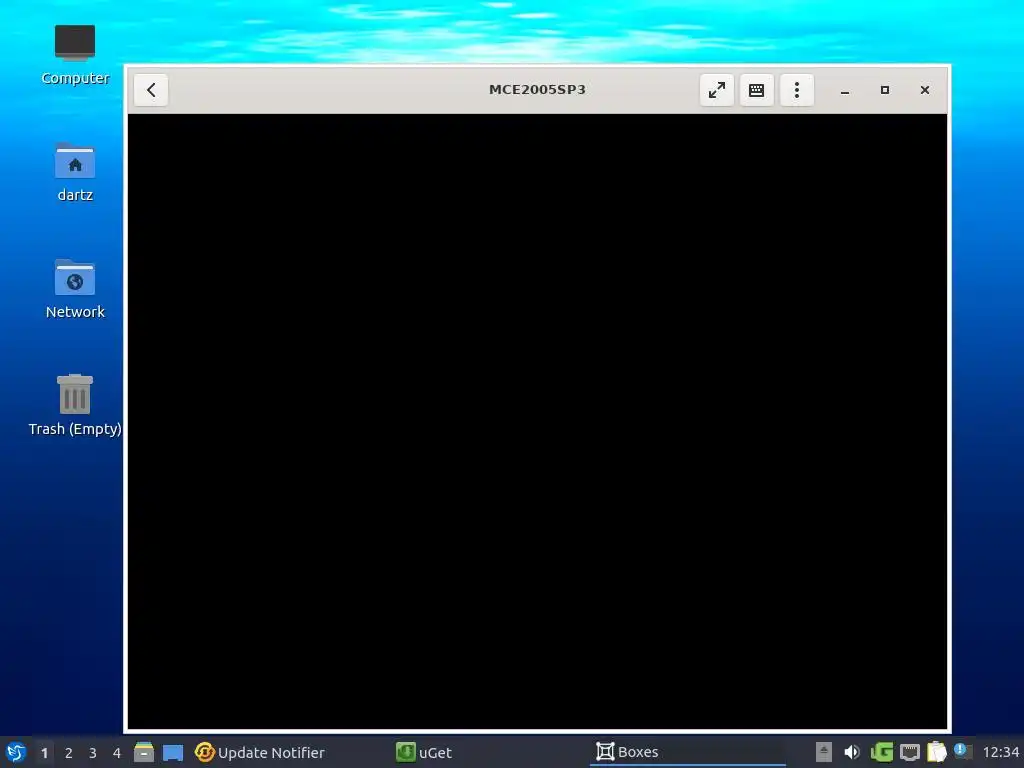Select the dartz home folder icon
The height and width of the screenshot is (768, 1024).
pyautogui.click(x=75, y=172)
